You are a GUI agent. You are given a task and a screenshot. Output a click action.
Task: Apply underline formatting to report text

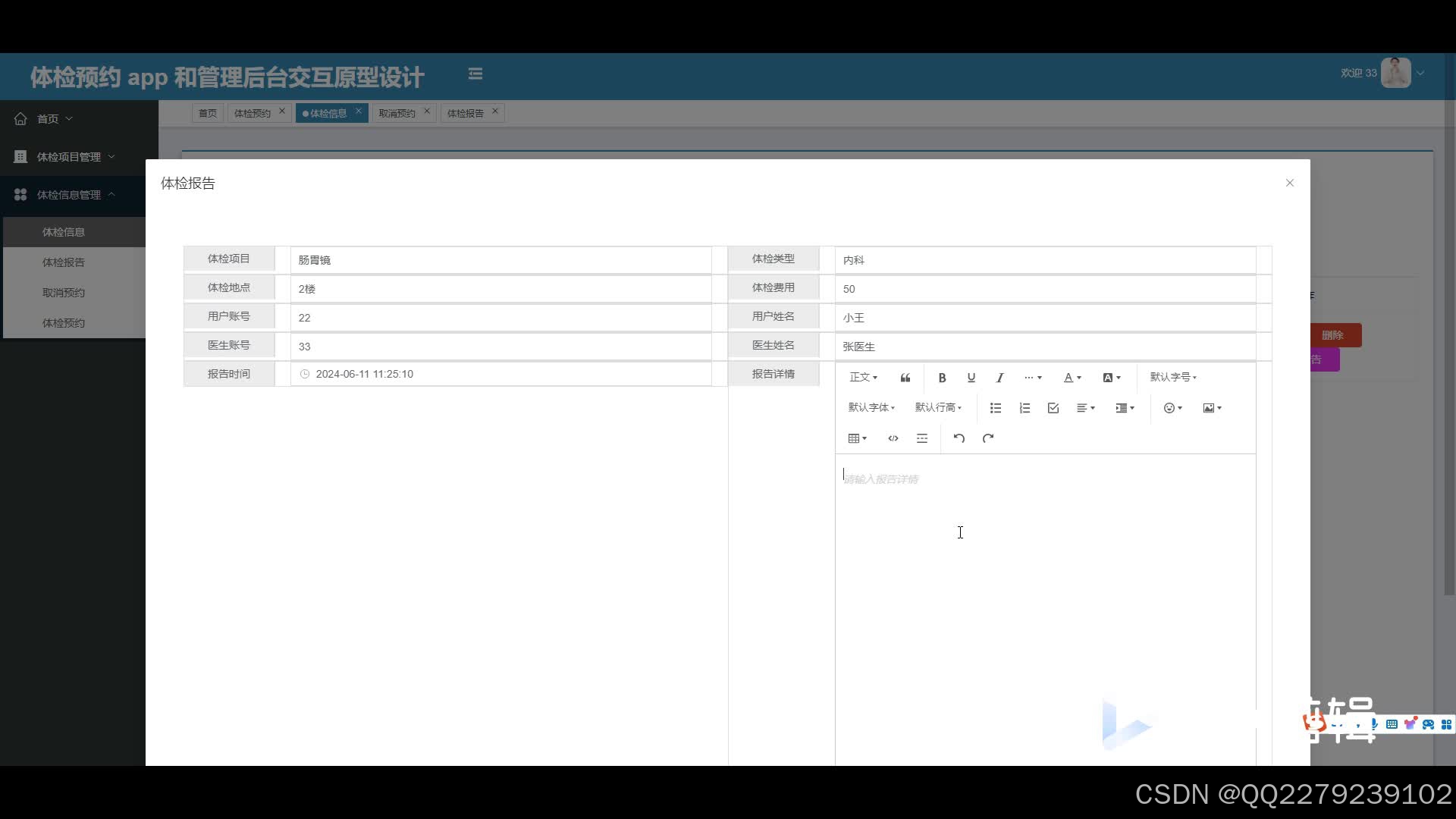(971, 378)
